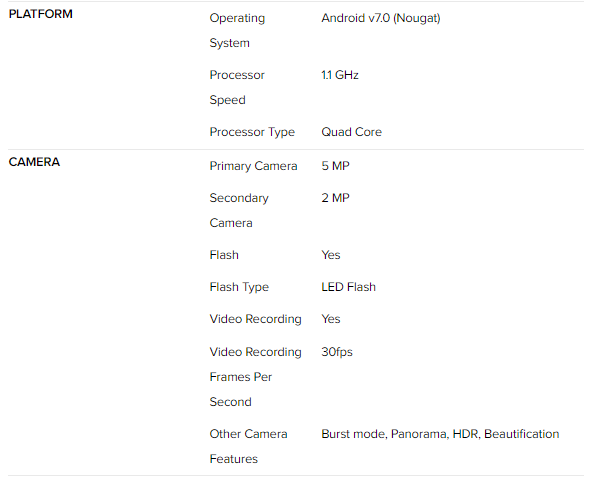Click the CAMERA section heading
Image resolution: width=594 pixels, height=477 pixels.
coord(34,162)
